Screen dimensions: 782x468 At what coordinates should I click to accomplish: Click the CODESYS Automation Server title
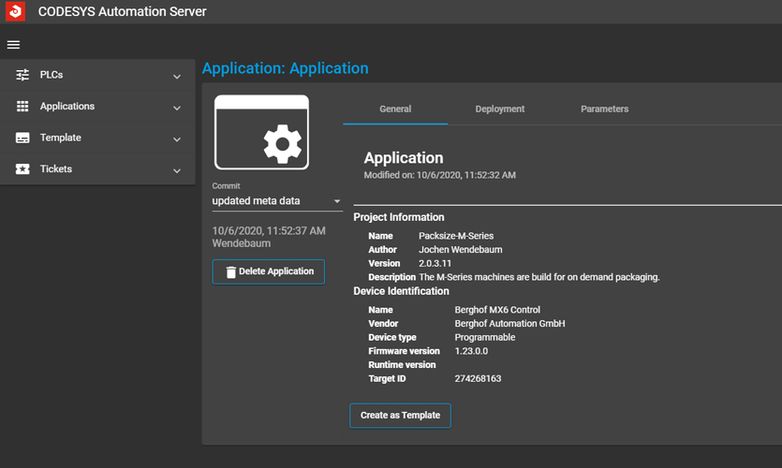pyautogui.click(x=122, y=11)
